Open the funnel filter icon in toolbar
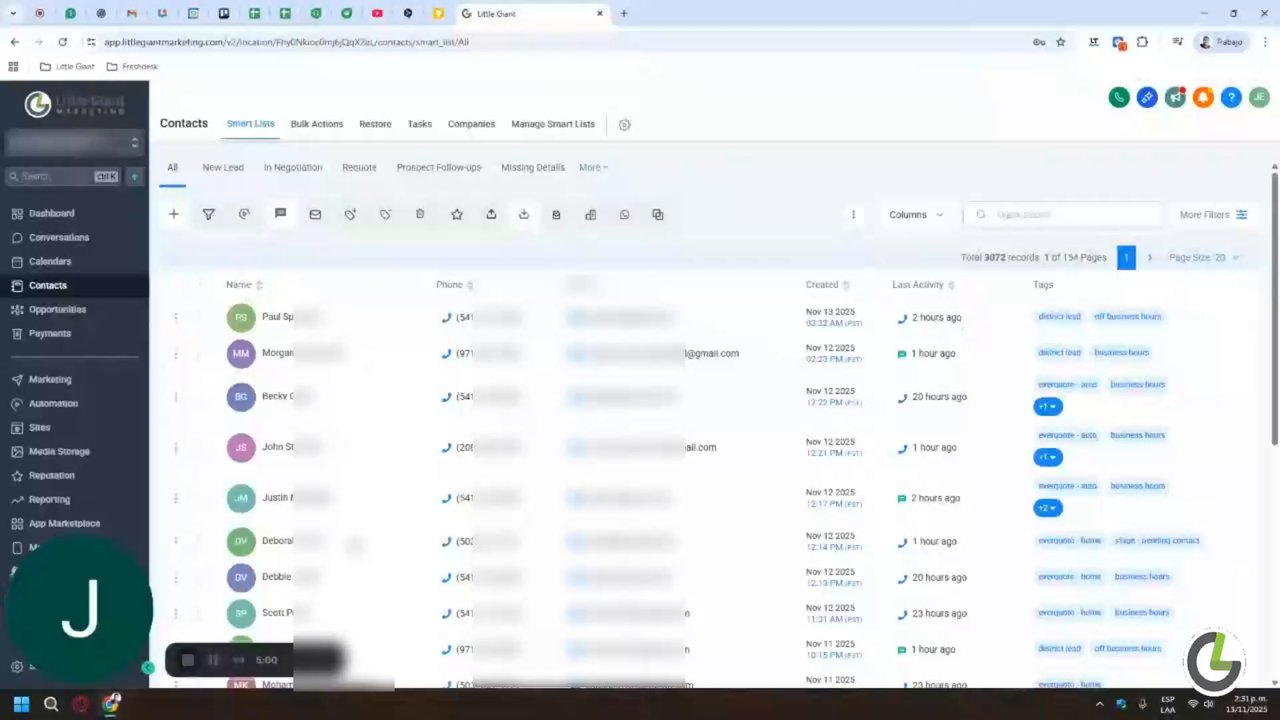Image resolution: width=1280 pixels, height=720 pixels. (209, 214)
